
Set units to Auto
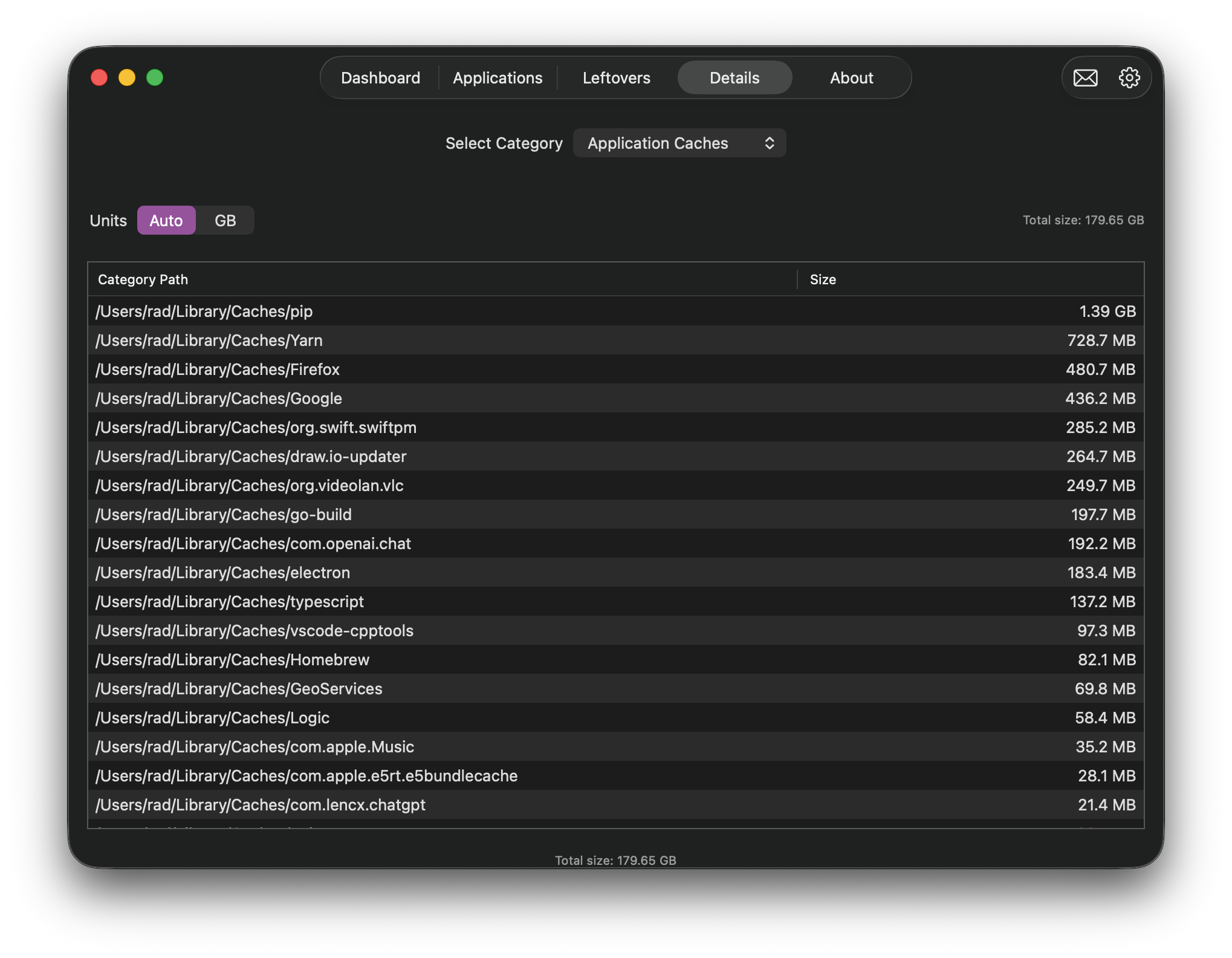click(x=166, y=221)
